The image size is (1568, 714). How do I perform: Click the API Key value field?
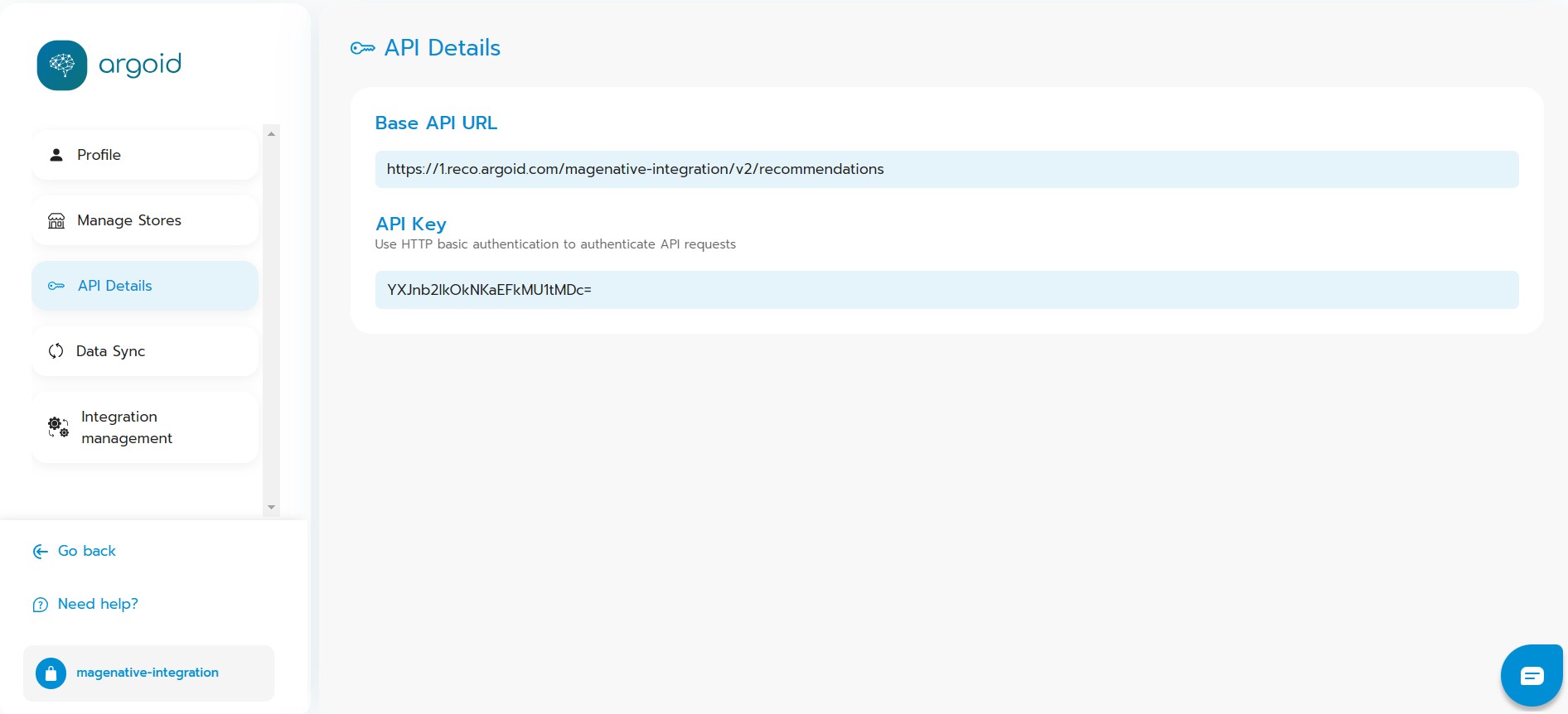click(x=947, y=290)
